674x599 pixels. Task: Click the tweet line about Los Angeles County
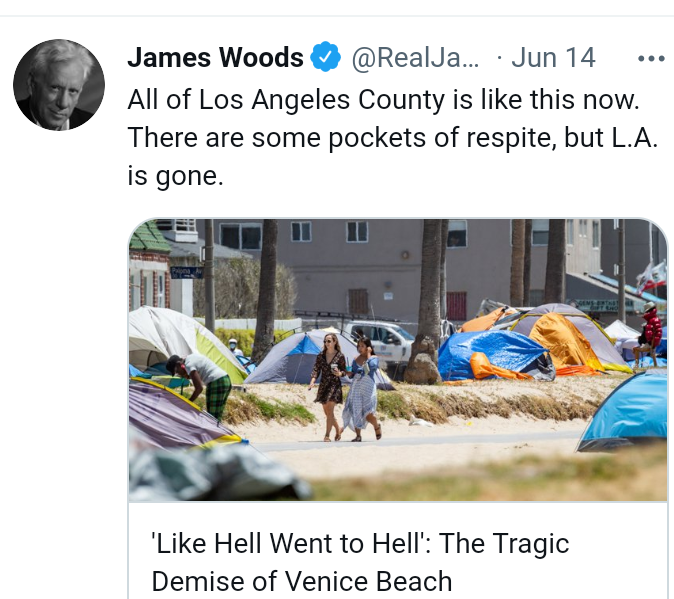(383, 100)
